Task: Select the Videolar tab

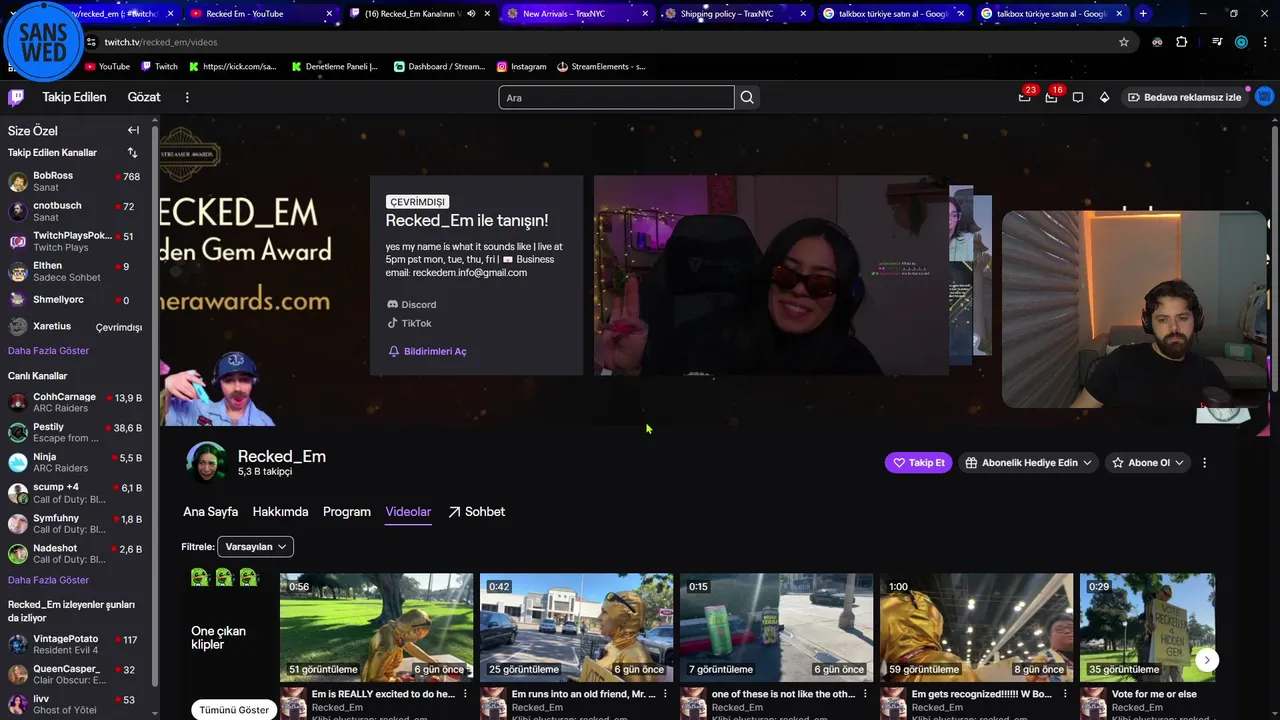Action: 408,512
